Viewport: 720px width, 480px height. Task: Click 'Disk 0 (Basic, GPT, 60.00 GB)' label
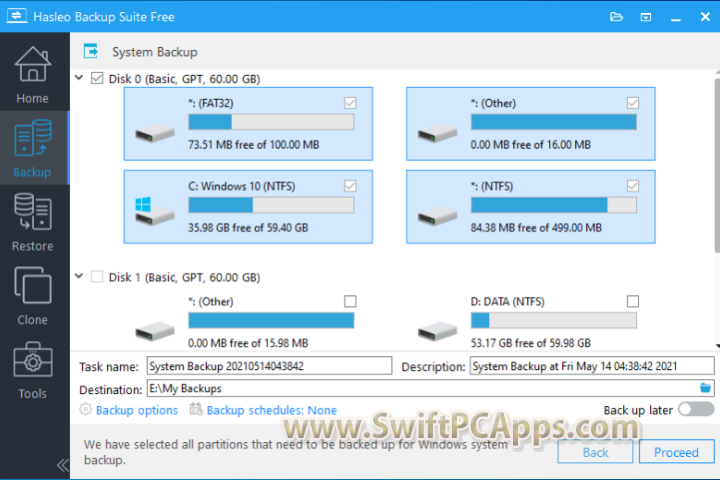click(x=184, y=79)
